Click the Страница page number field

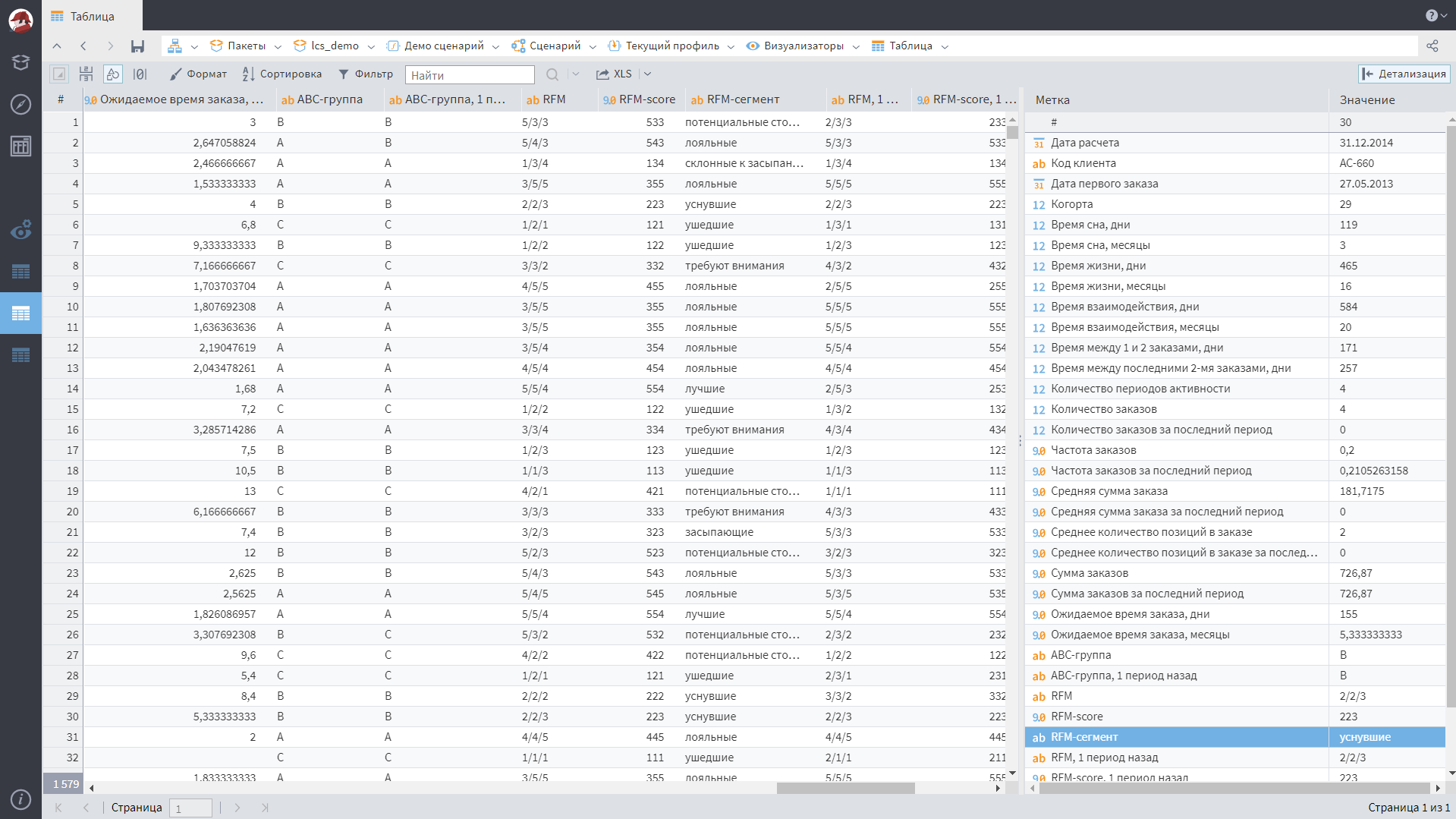coord(190,808)
